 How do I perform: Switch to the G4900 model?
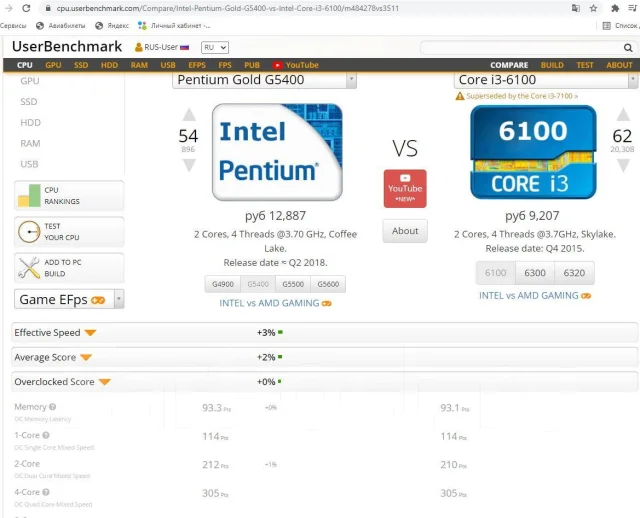coord(223,284)
